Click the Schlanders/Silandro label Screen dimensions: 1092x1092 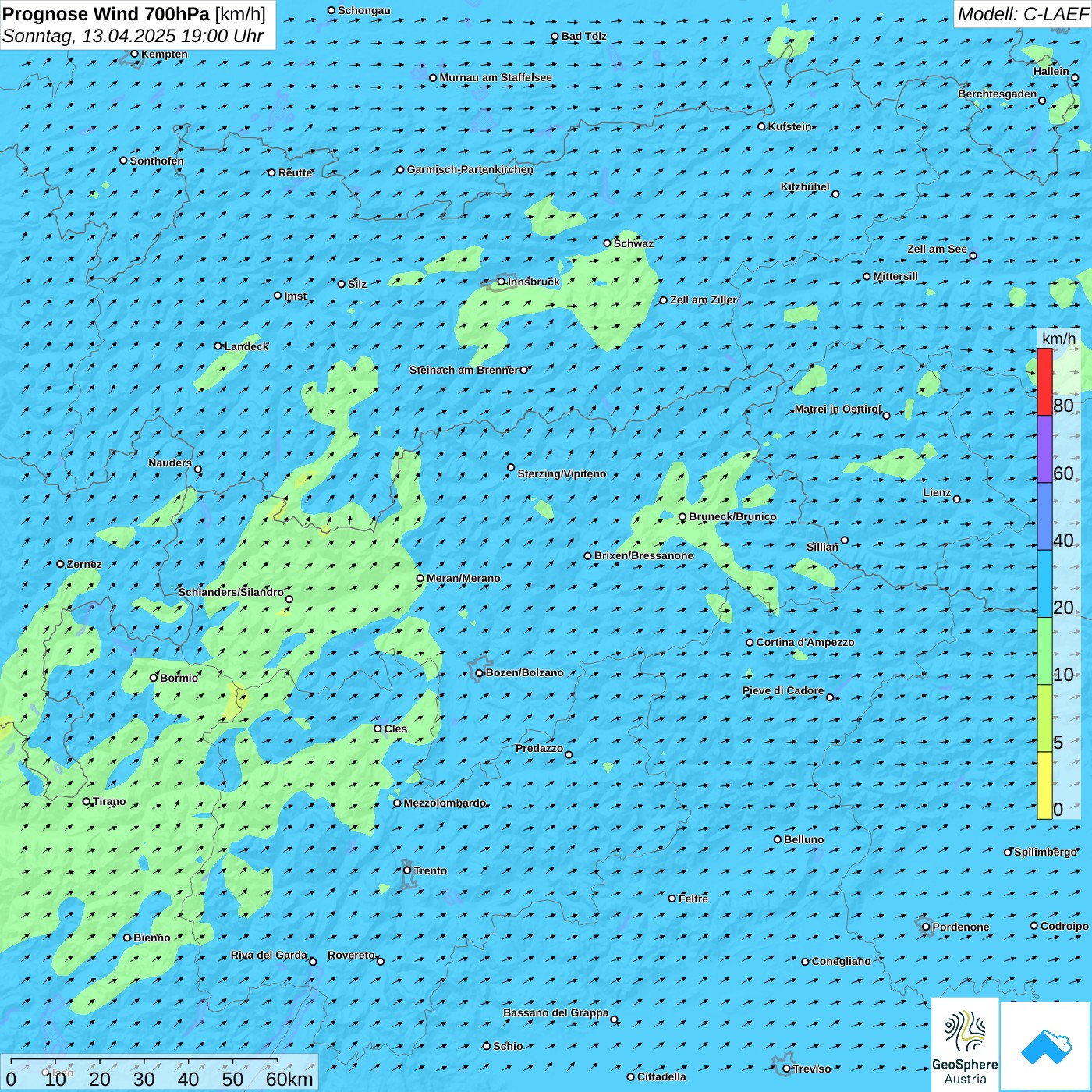pyautogui.click(x=231, y=592)
